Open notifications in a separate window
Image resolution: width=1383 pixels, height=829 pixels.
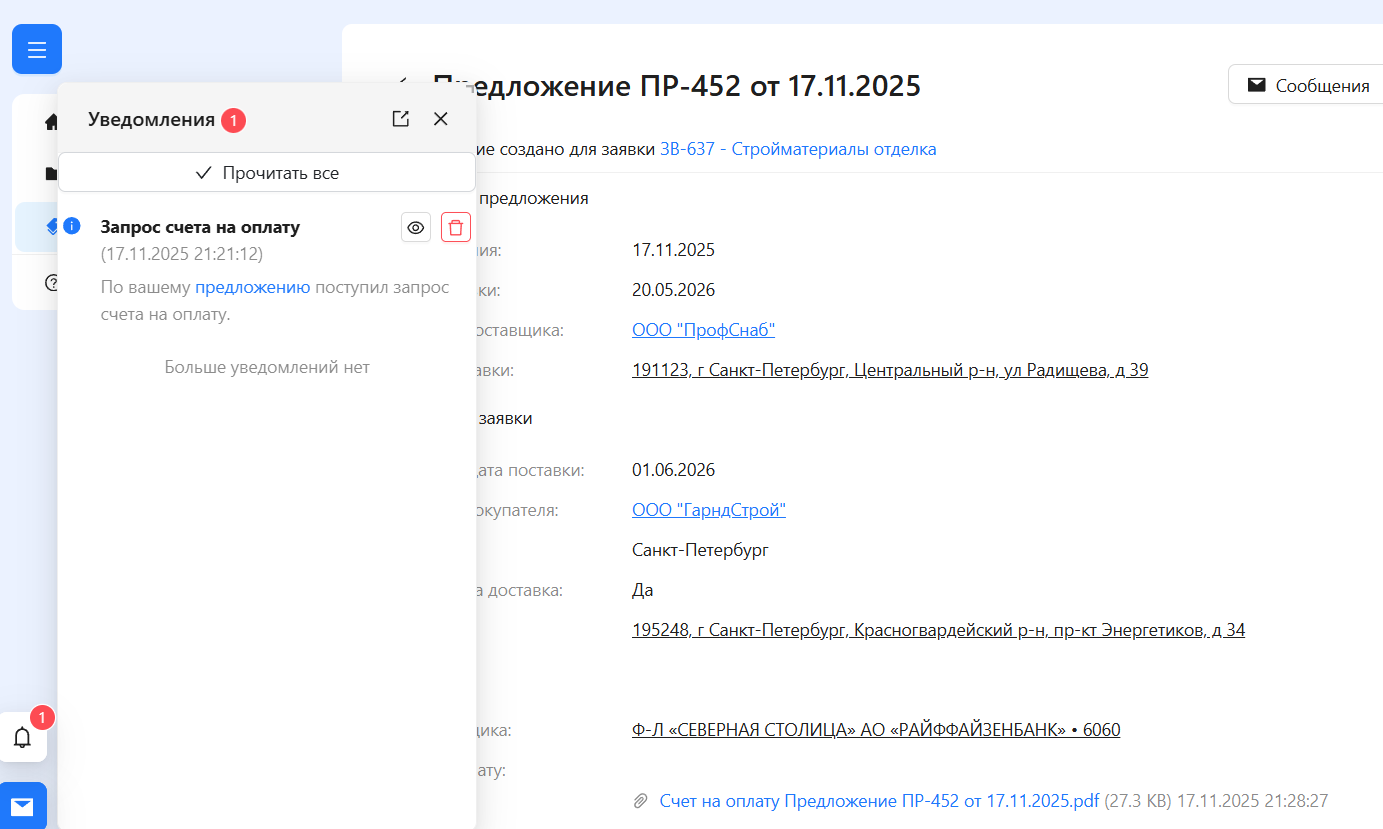point(401,119)
